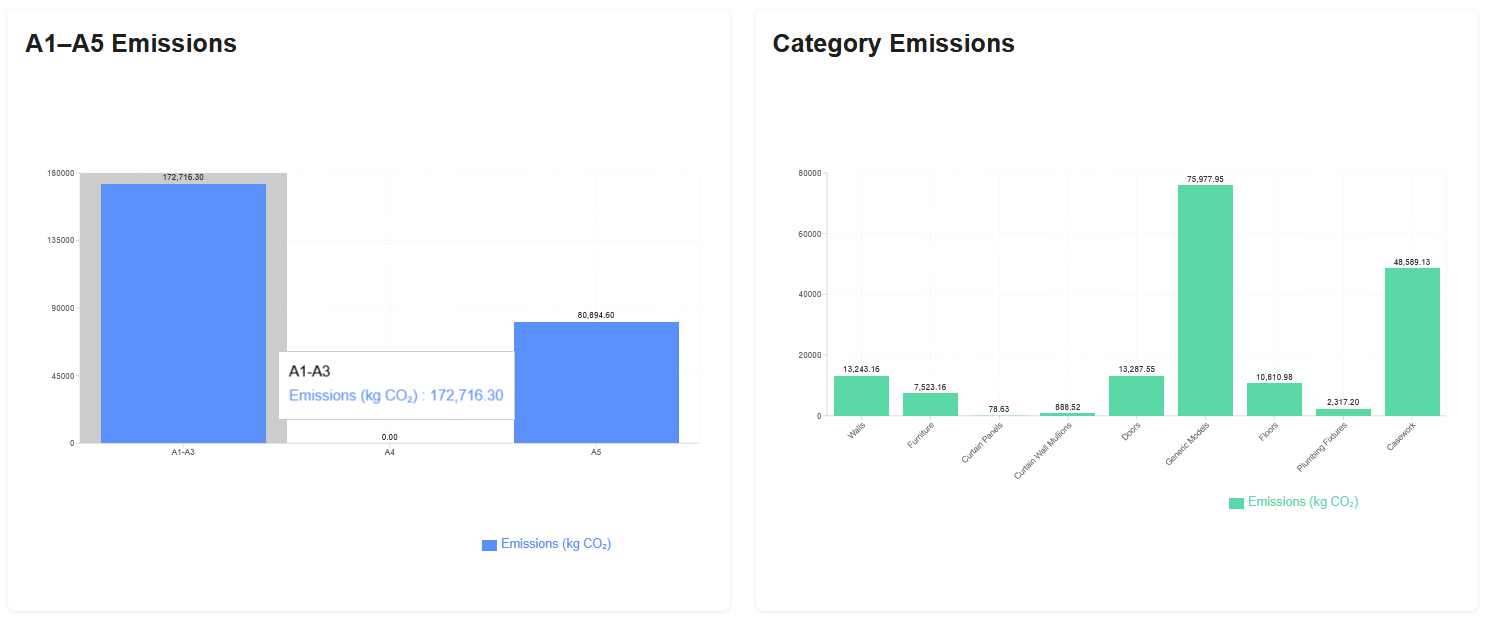Click the Category Emissions title
The width and height of the screenshot is (1486, 622).
coord(893,43)
